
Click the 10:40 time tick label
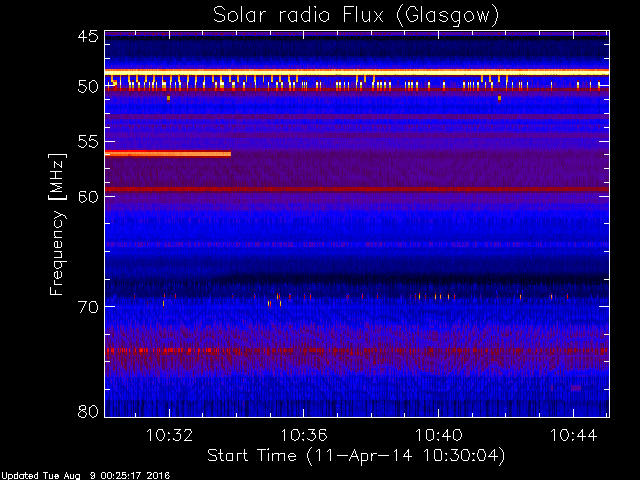click(439, 435)
